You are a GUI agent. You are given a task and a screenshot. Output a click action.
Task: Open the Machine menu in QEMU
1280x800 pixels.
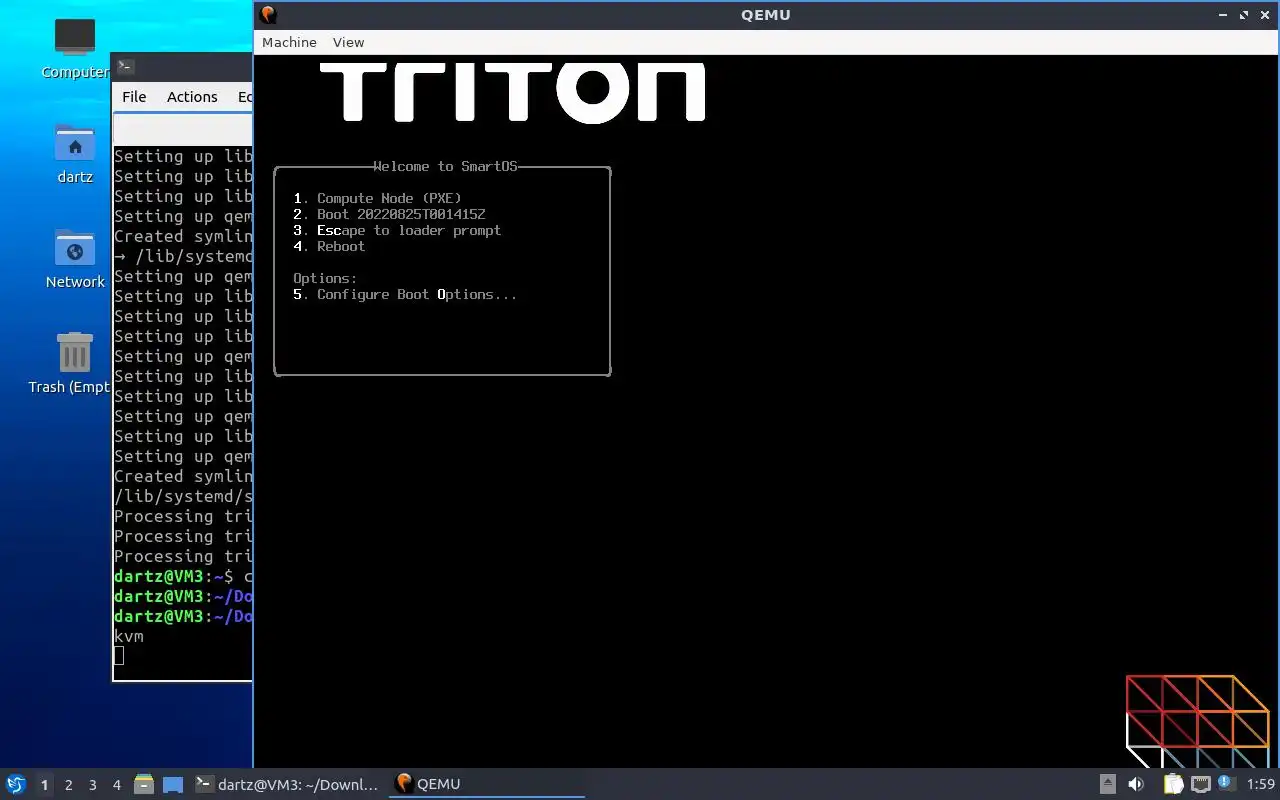pyautogui.click(x=289, y=42)
